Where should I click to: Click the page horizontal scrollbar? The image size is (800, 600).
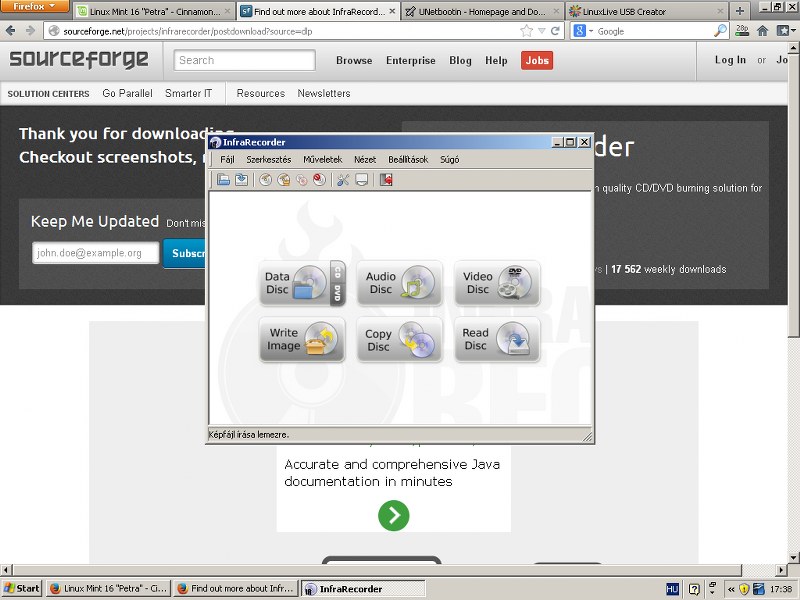[x=377, y=569]
